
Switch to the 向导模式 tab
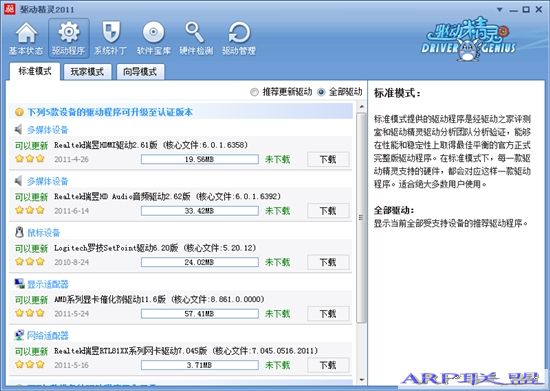click(140, 72)
